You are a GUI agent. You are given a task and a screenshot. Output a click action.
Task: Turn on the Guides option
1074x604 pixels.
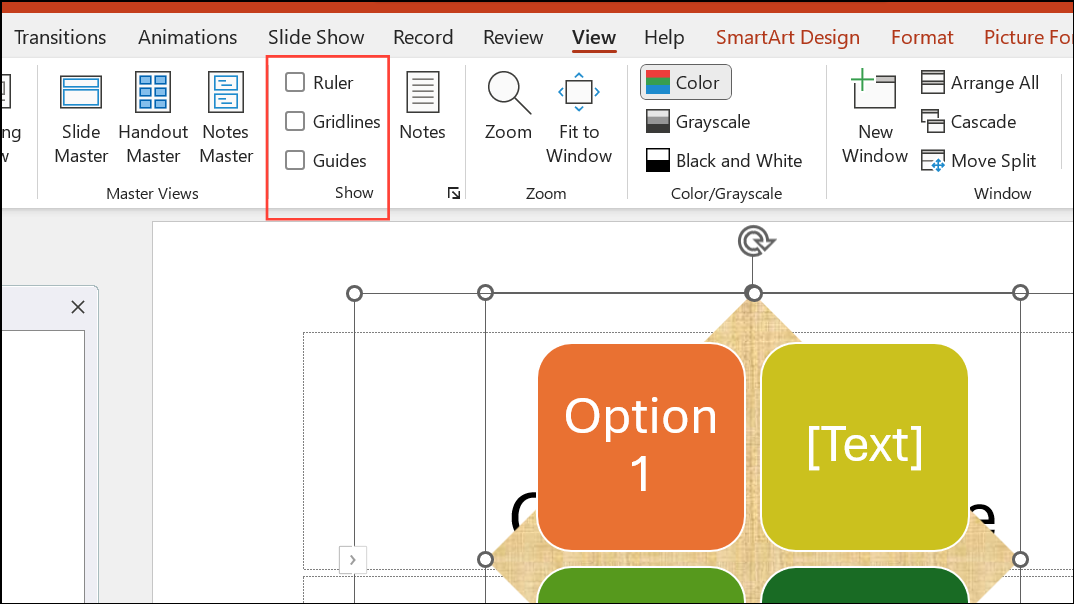(295, 160)
